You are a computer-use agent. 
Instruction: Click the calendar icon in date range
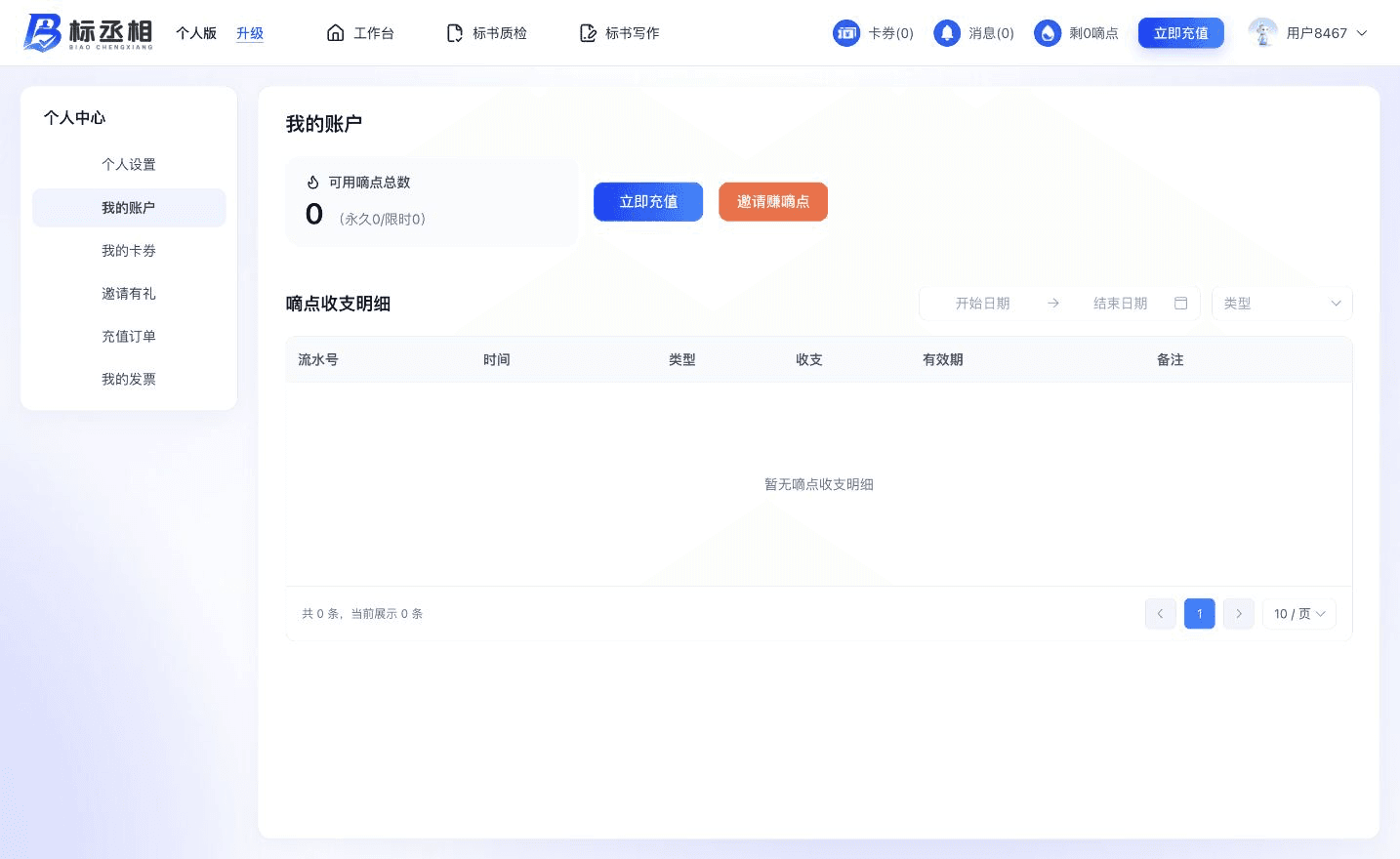[1180, 304]
